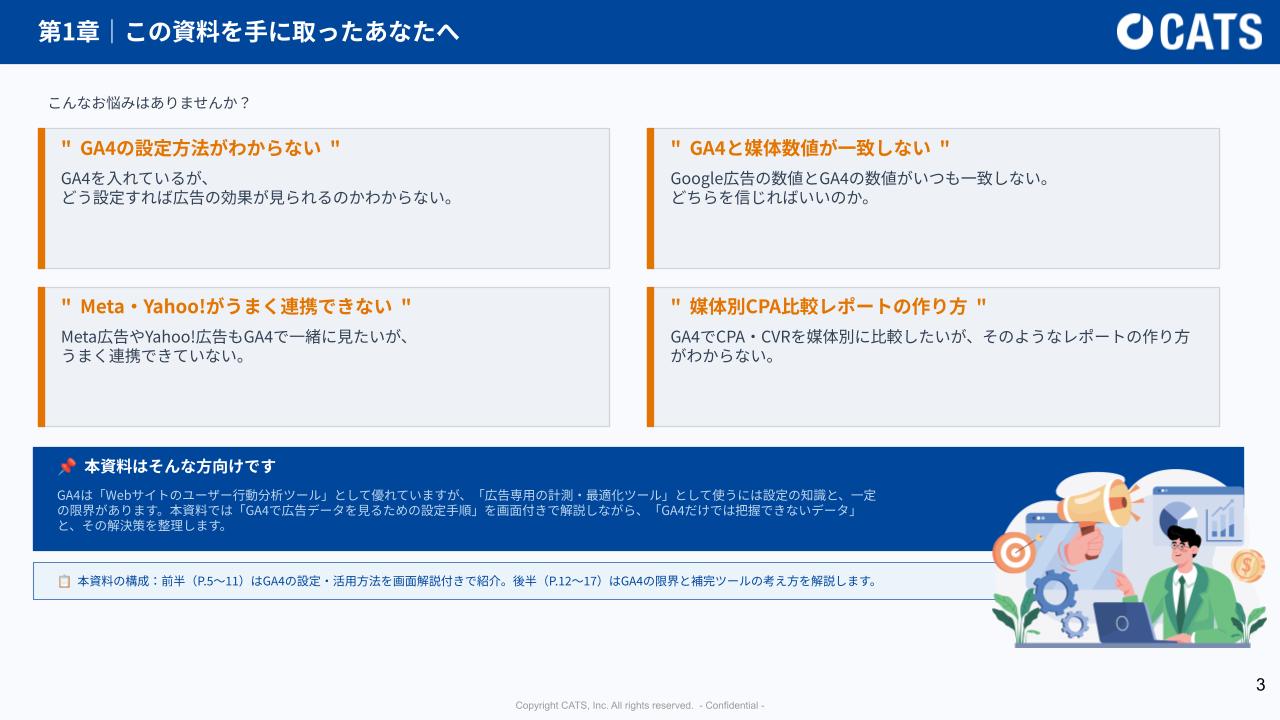Click text どちらを信じればいいのか。
Viewport: 1280px width, 720px height.
pyautogui.click(x=770, y=198)
